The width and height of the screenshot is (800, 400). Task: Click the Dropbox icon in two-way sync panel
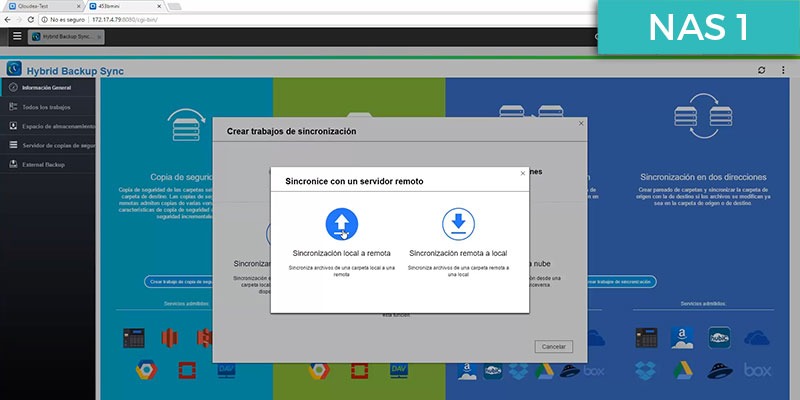click(646, 370)
